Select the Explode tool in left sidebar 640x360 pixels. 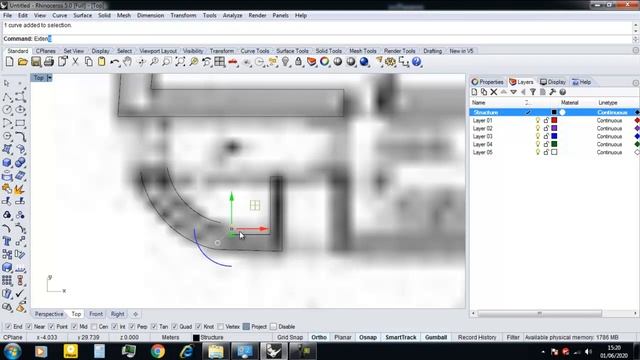[20, 189]
